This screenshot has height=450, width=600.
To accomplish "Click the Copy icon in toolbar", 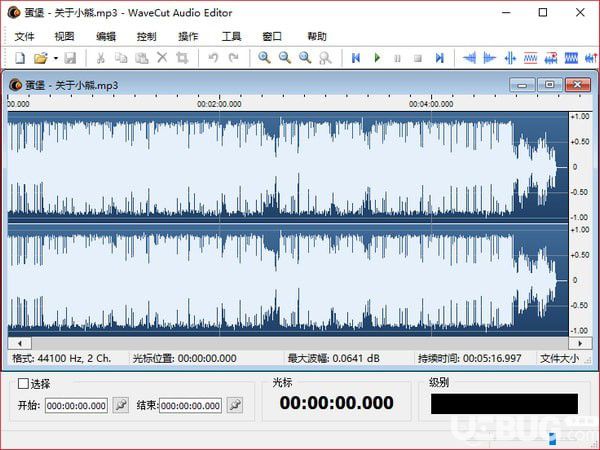I will 121,58.
